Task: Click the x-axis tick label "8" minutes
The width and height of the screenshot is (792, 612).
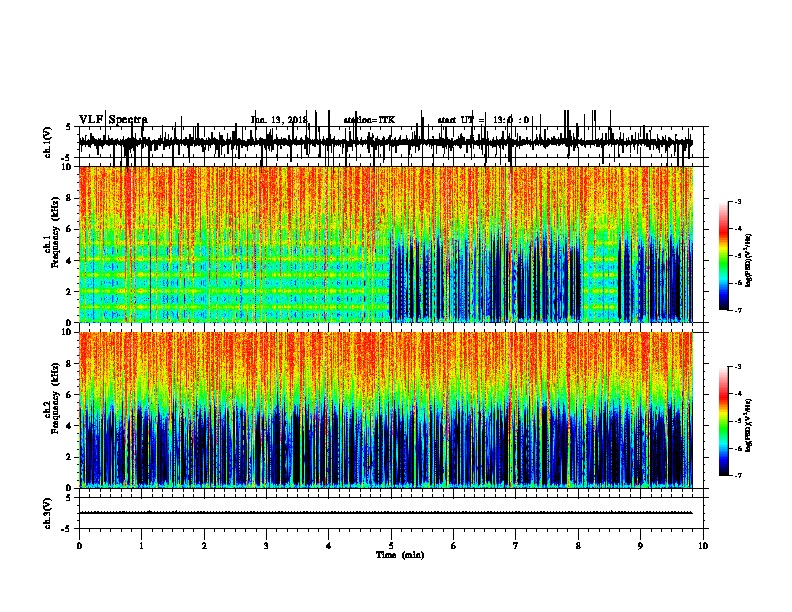Action: [x=578, y=545]
